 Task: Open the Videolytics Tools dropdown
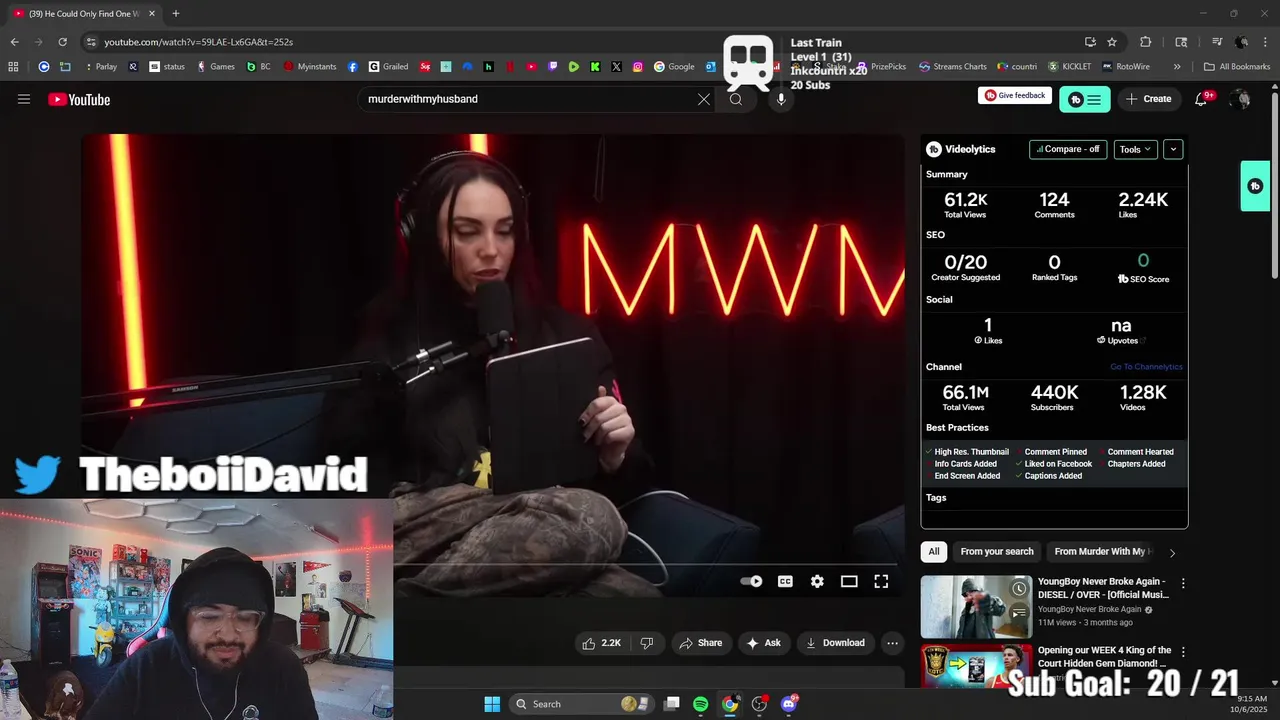pos(1135,149)
